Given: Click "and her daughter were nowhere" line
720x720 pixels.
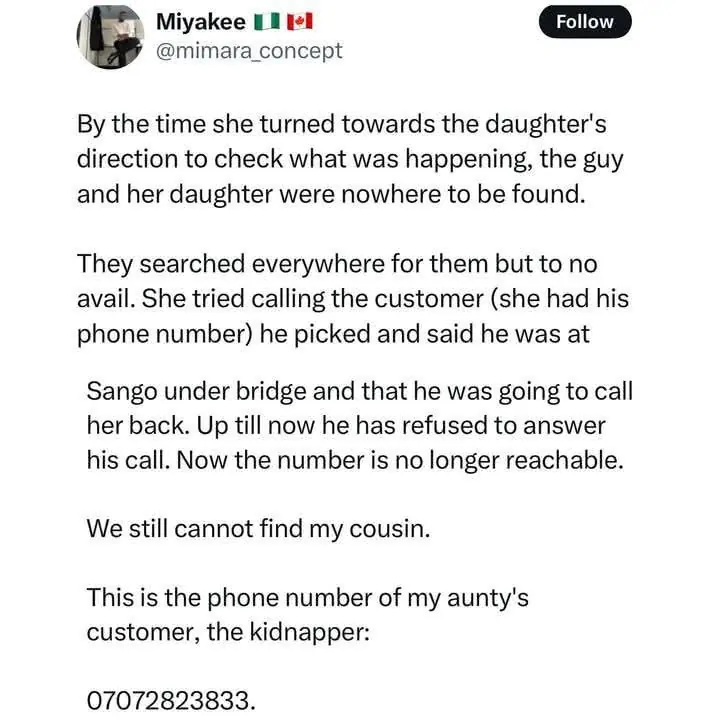Looking at the screenshot, I should (327, 192).
